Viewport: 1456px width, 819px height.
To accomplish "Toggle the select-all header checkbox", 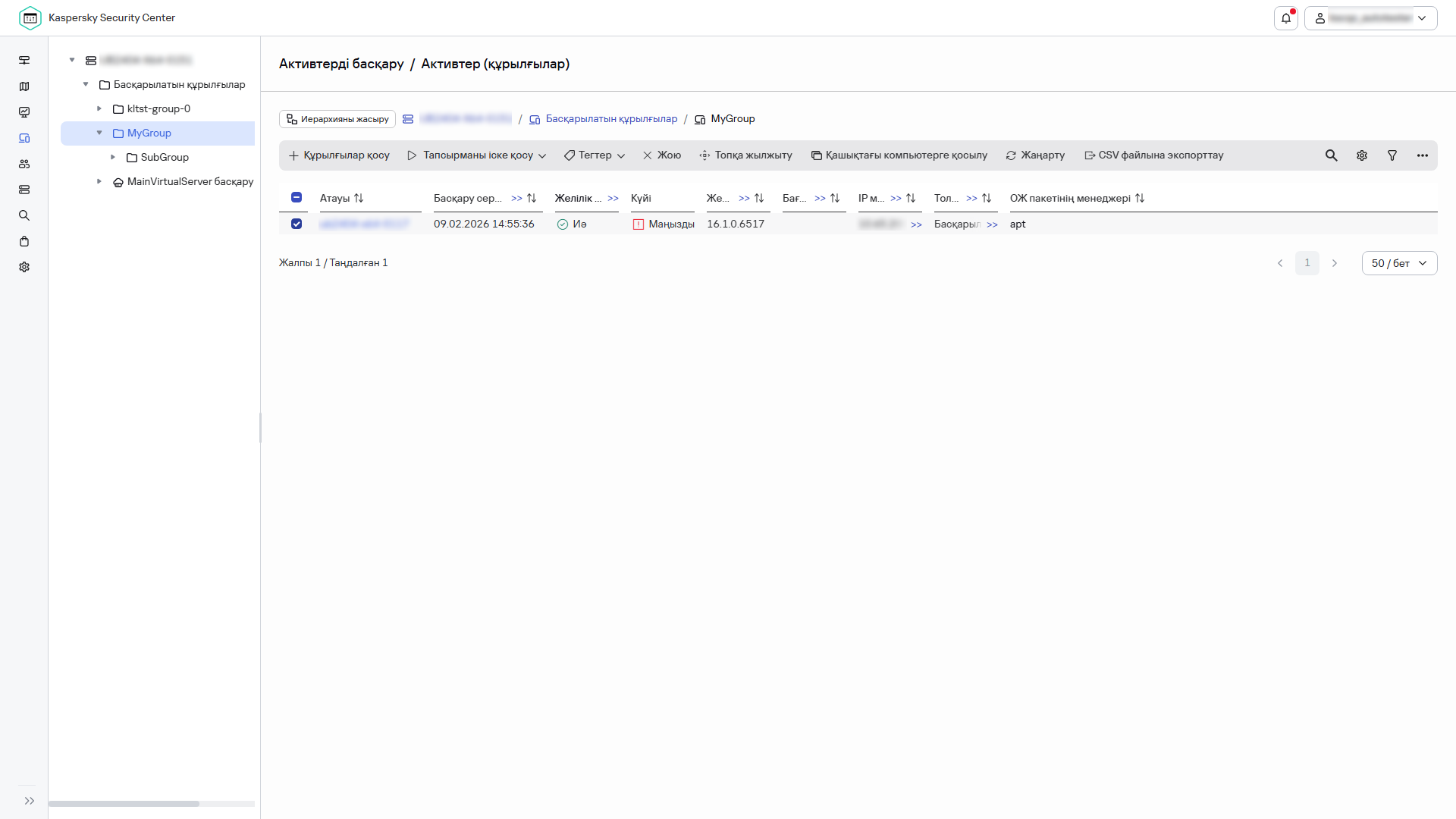I will [297, 198].
